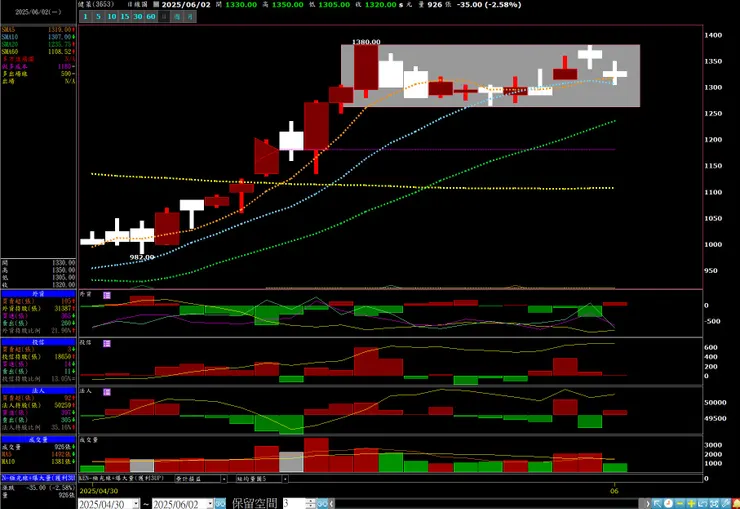Switch to the 30-minute timeframe
Screen dimensions: 740x509
[137, 17]
